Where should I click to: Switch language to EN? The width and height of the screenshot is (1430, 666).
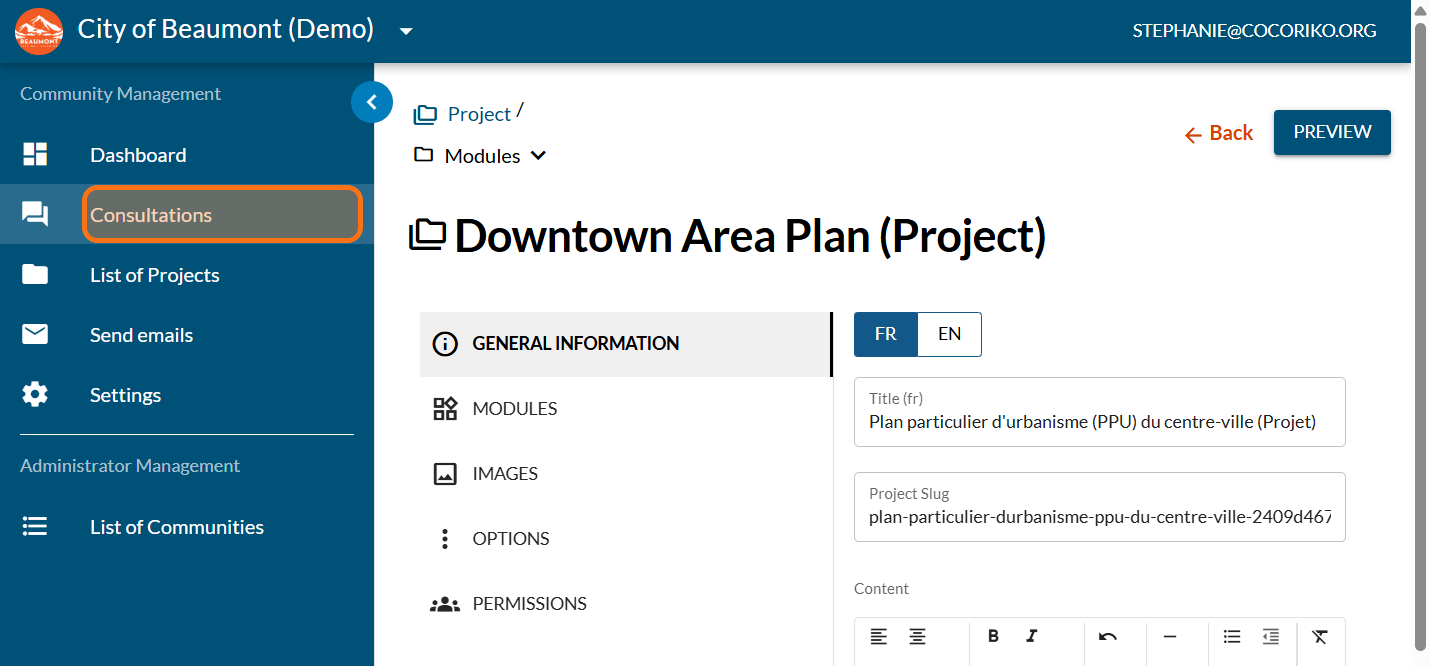[x=949, y=334]
